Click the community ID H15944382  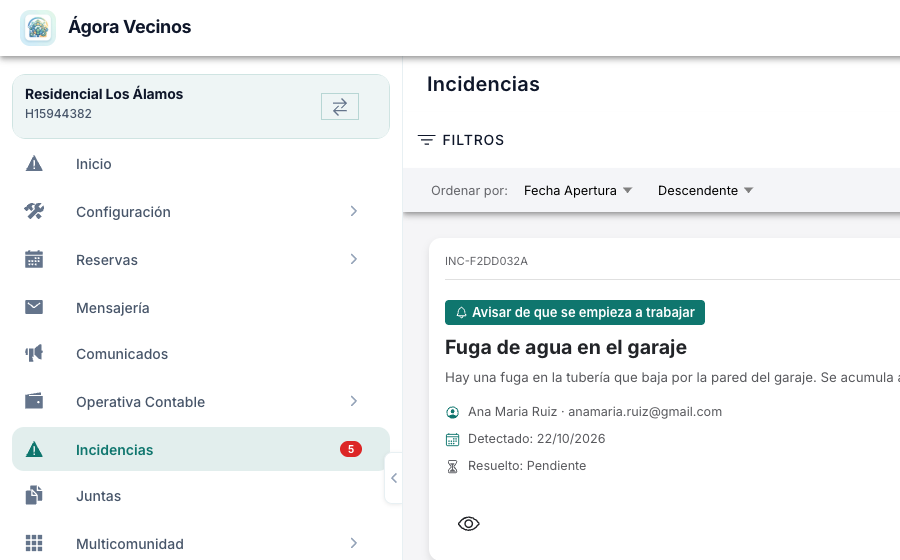[58, 114]
